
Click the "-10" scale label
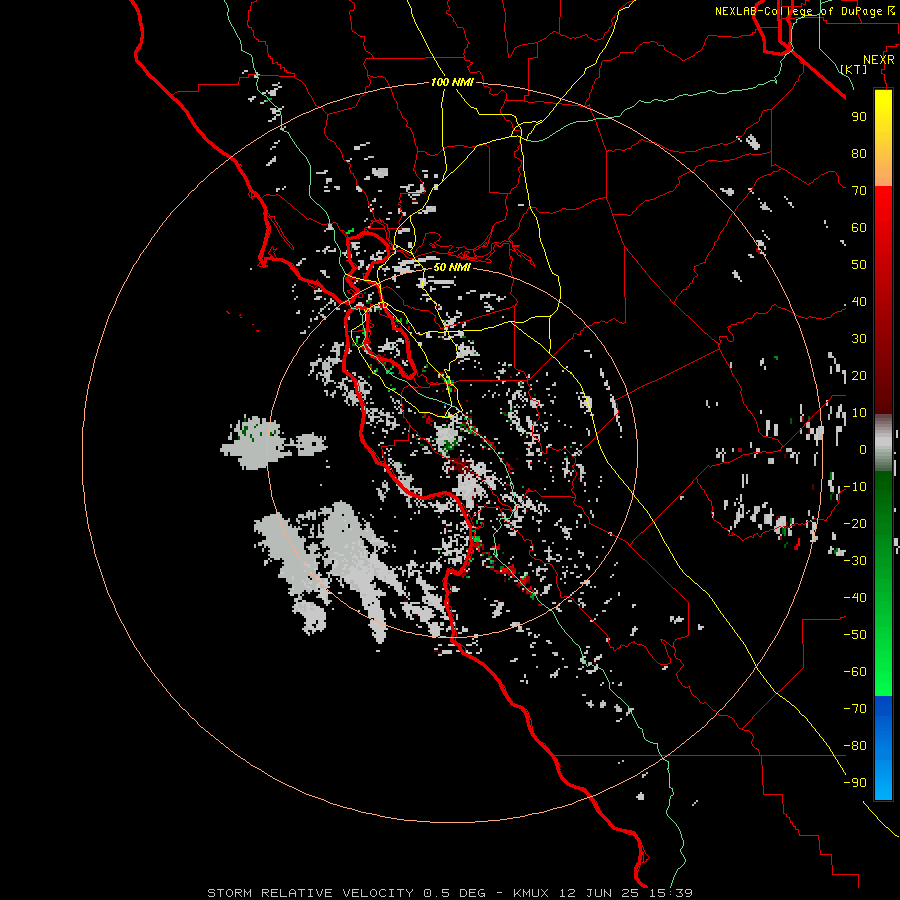pyautogui.click(x=855, y=487)
